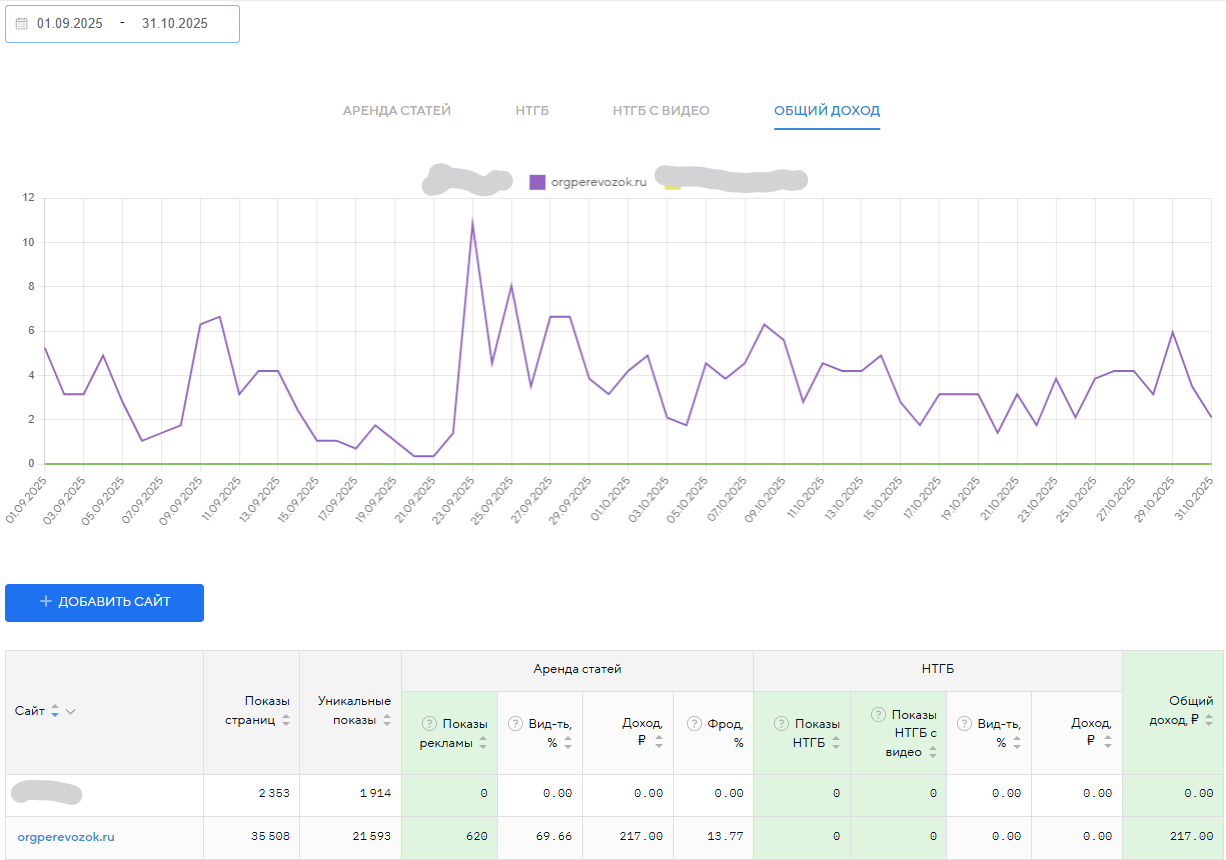Click the Добавить сайт button
1226x860 pixels.
[104, 602]
